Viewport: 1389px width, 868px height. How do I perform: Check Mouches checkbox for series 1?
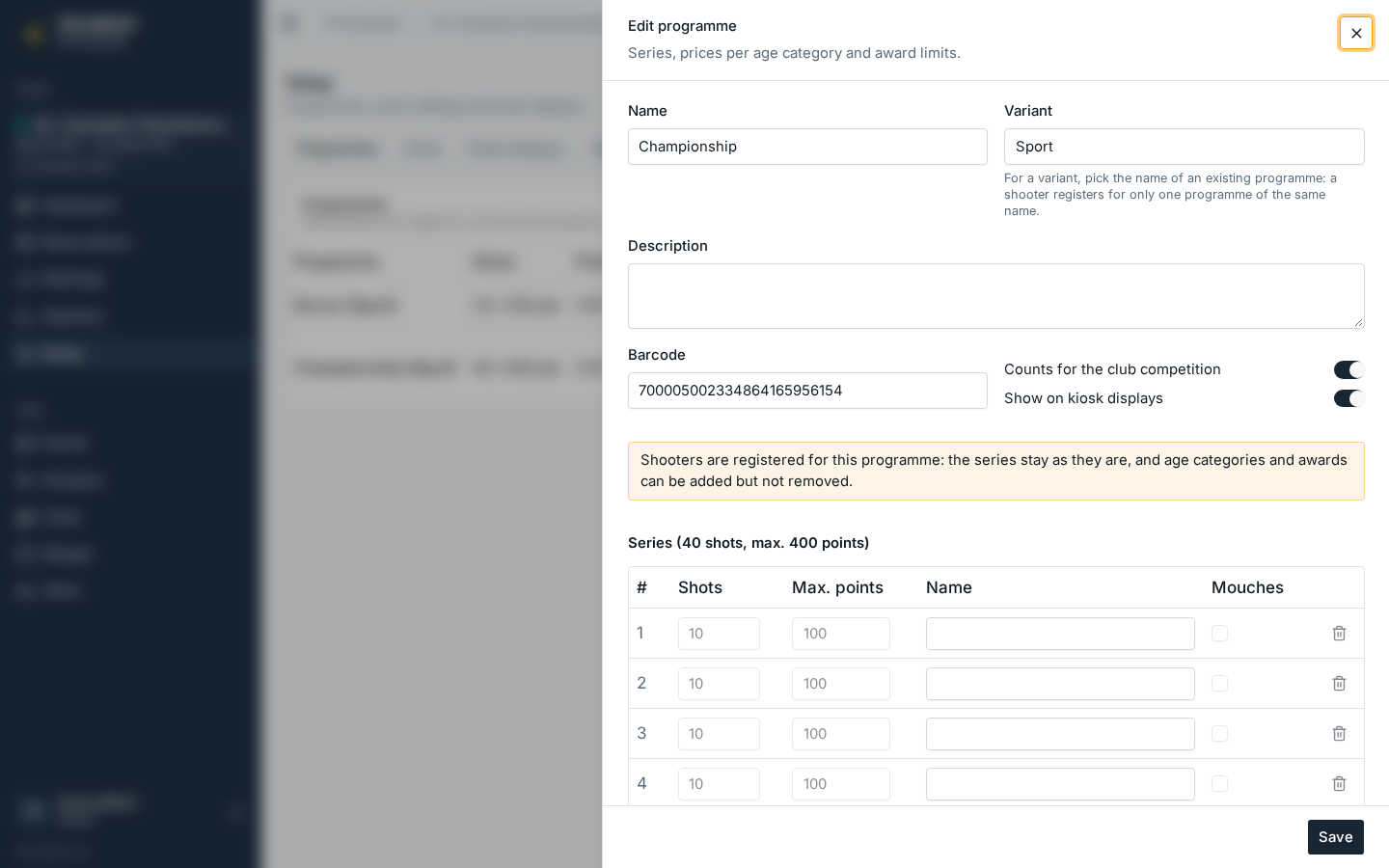click(1219, 634)
